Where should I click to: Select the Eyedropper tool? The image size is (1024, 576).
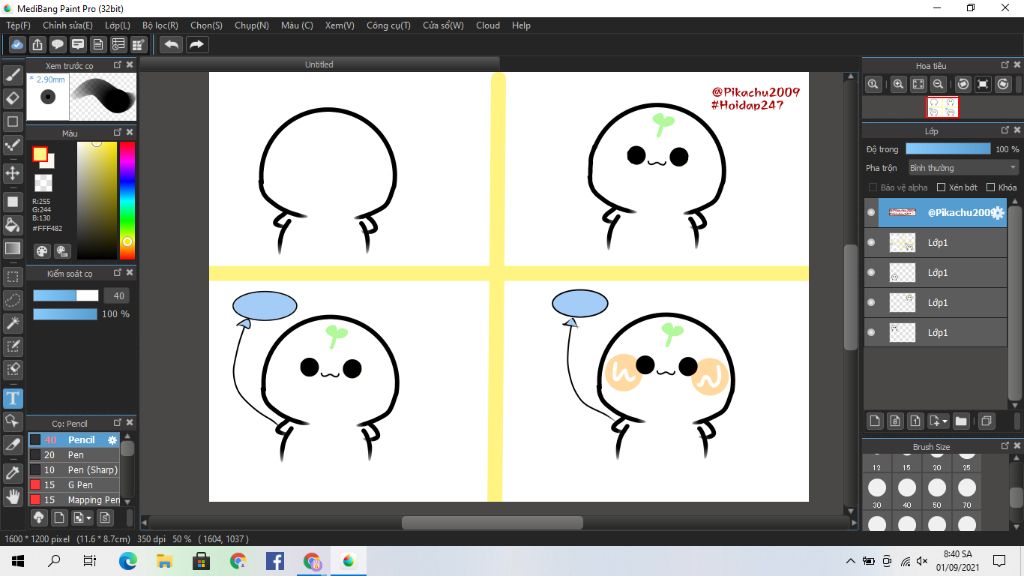[12, 473]
